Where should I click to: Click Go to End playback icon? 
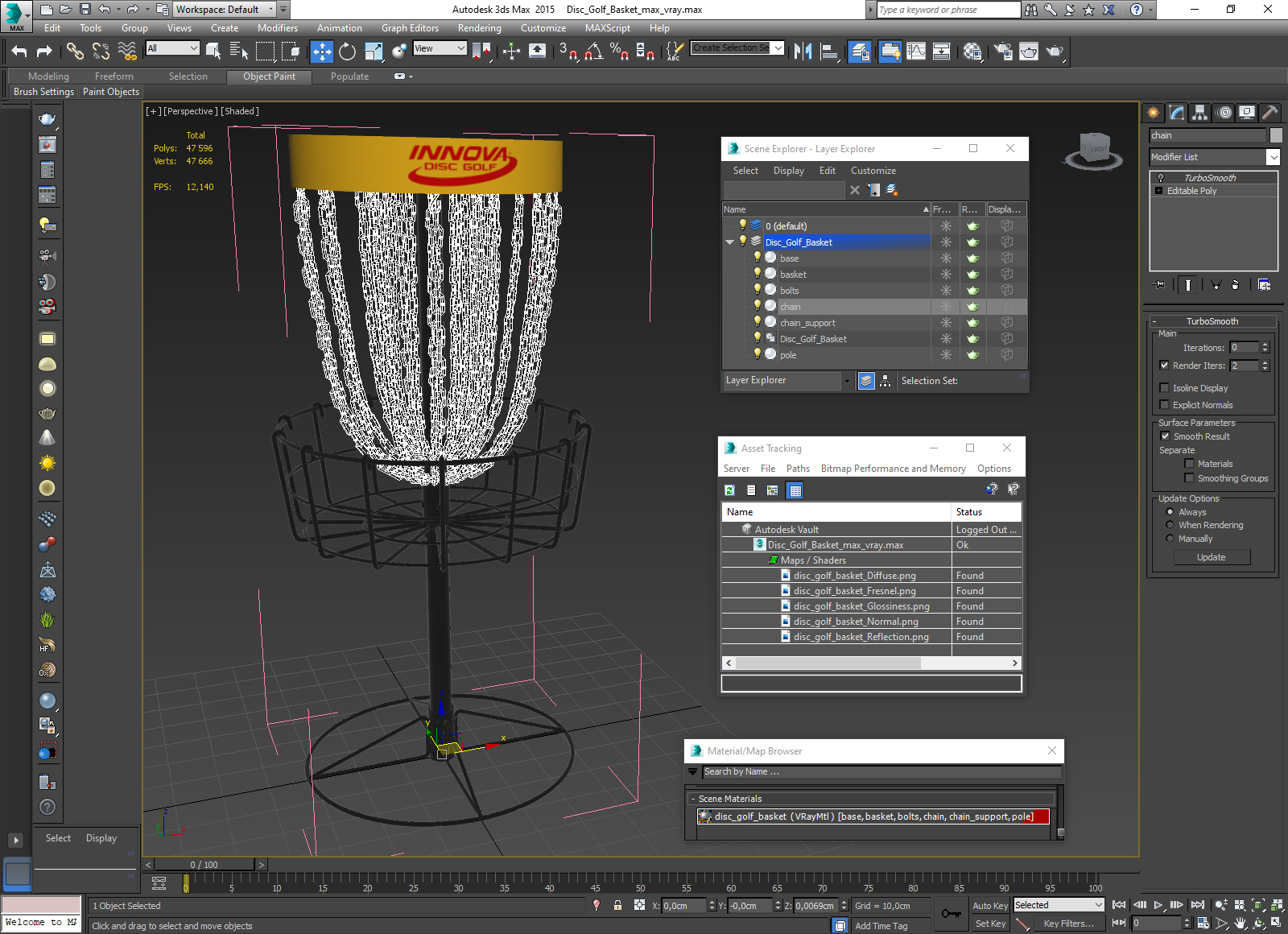pos(1198,905)
